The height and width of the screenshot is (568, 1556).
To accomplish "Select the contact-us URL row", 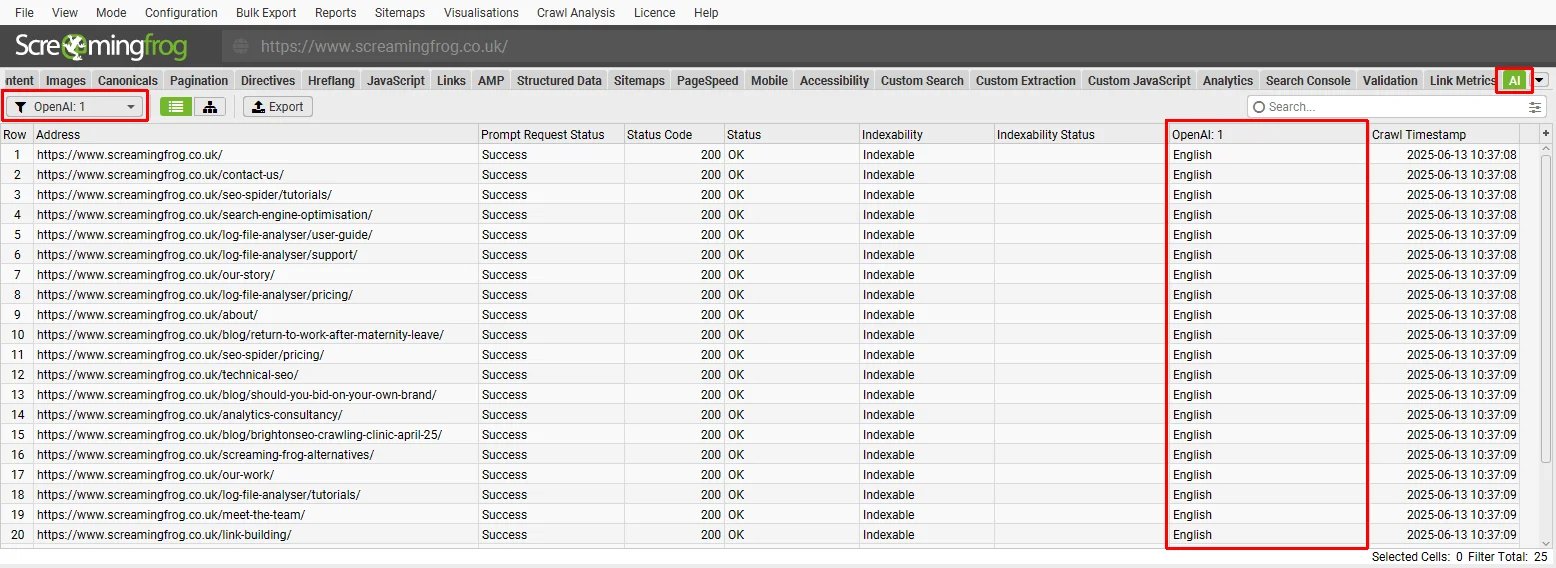I will [760, 175].
